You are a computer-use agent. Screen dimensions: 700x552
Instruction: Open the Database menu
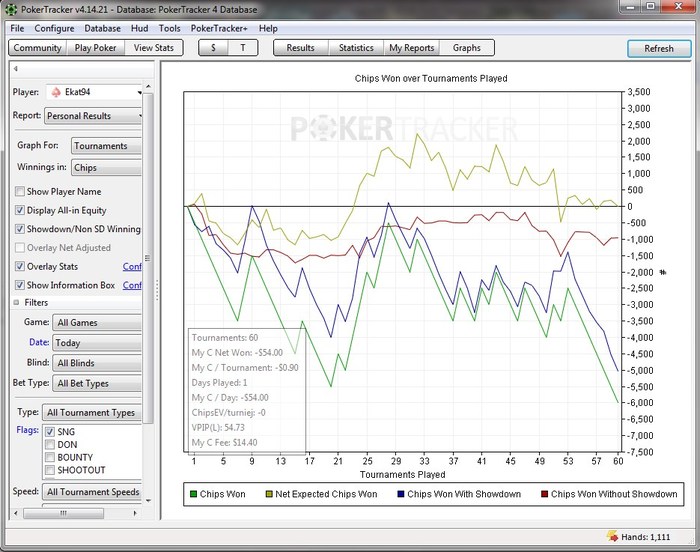(x=102, y=28)
